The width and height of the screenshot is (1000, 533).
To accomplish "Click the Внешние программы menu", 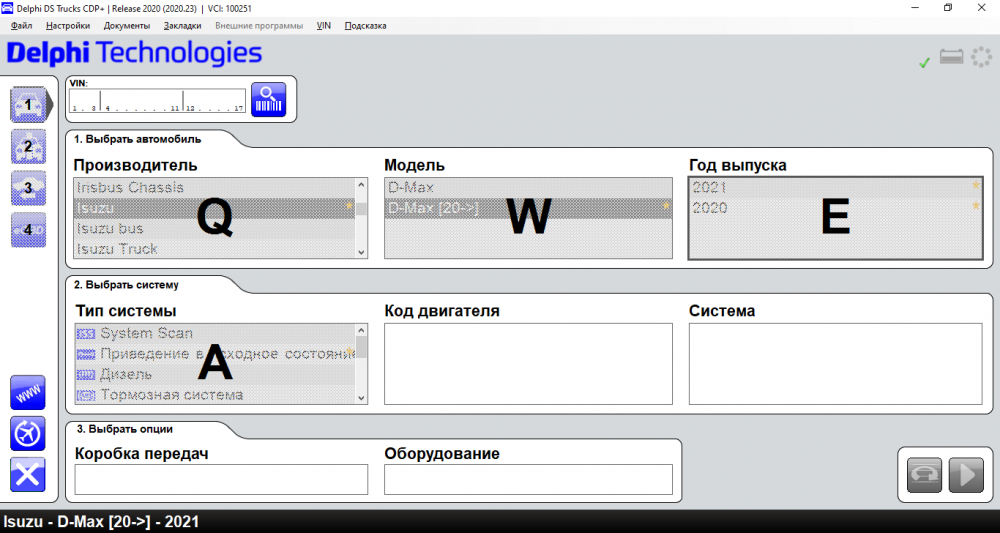I will 259,26.
